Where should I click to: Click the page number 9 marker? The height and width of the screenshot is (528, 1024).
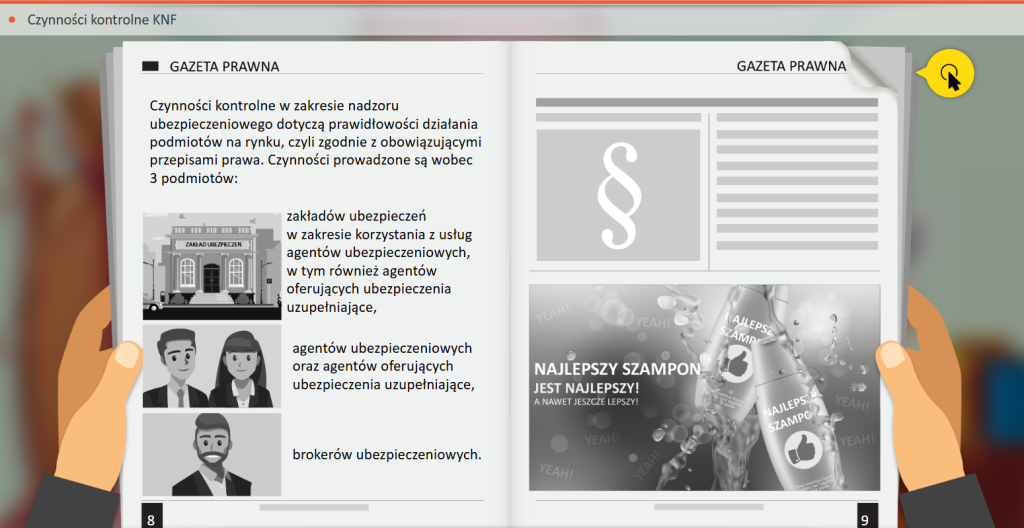point(867,517)
